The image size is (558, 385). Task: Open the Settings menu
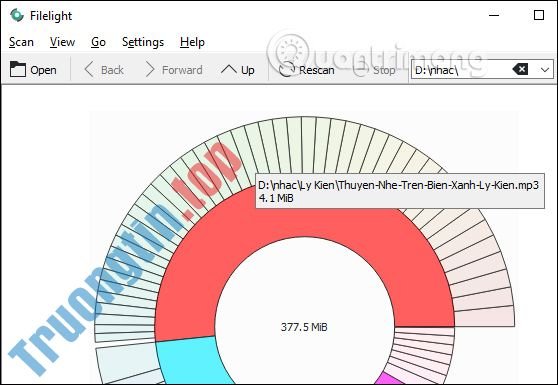[x=143, y=42]
